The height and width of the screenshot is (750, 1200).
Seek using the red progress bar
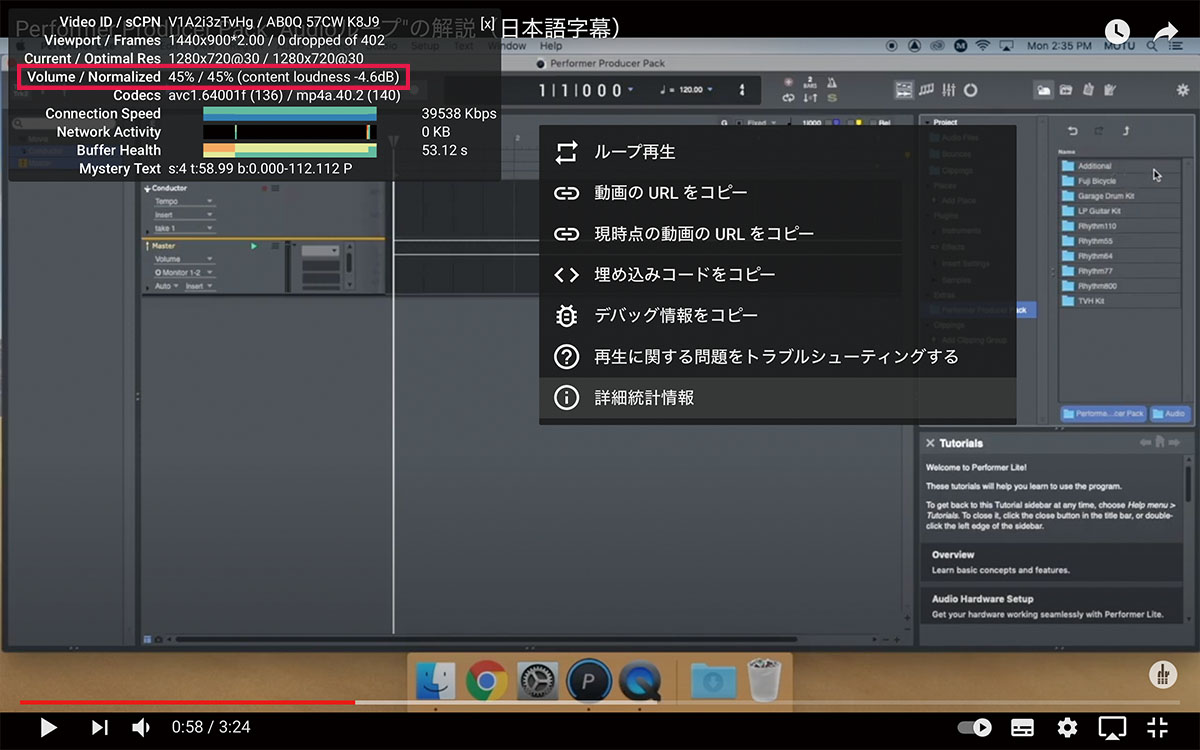coord(187,702)
